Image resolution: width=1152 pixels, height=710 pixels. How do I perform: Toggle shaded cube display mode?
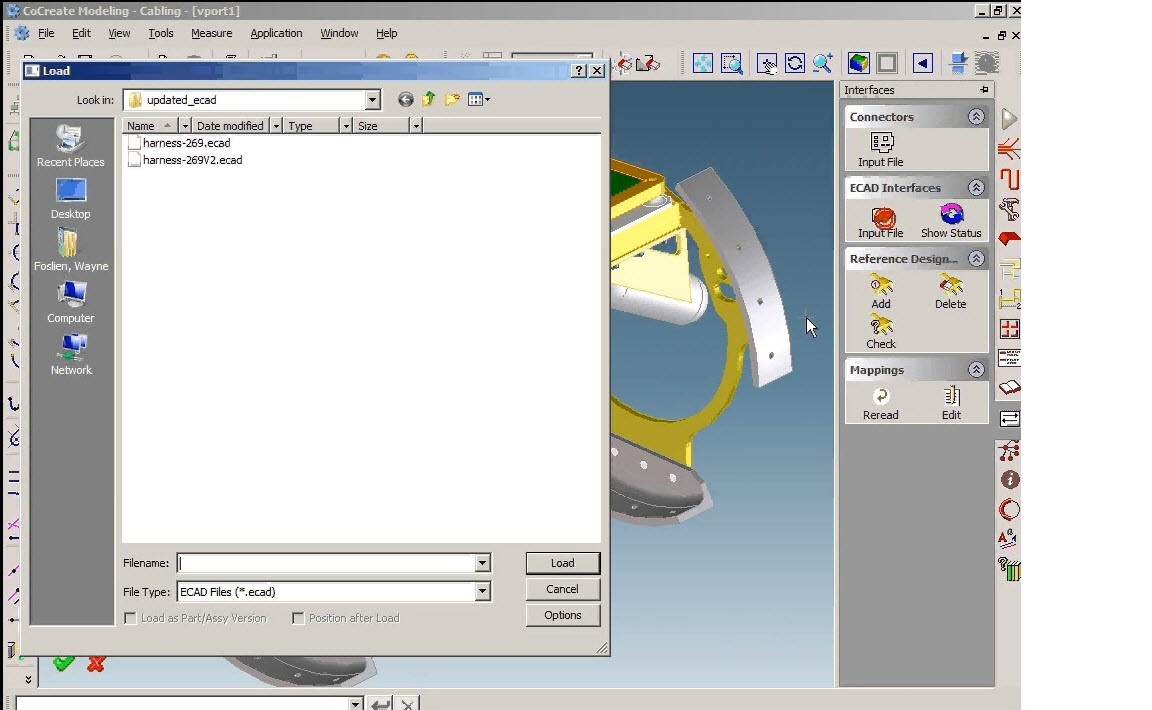(858, 63)
